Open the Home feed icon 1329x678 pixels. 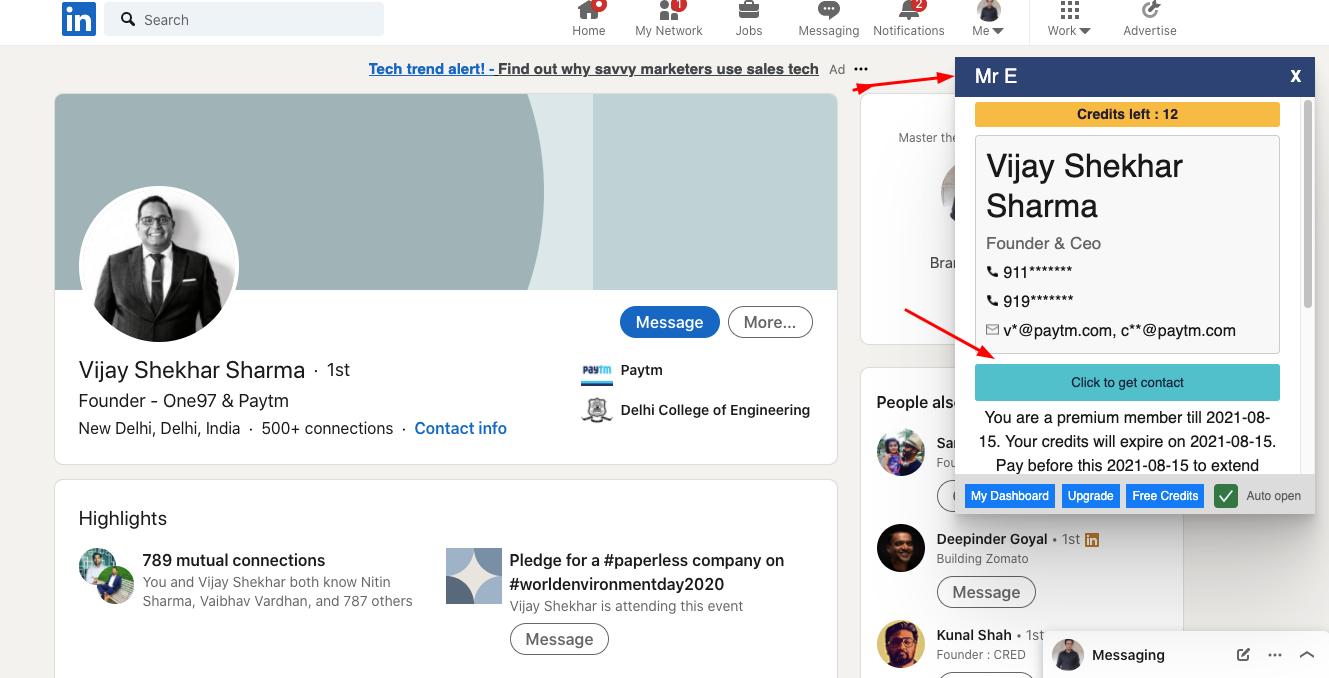point(589,10)
